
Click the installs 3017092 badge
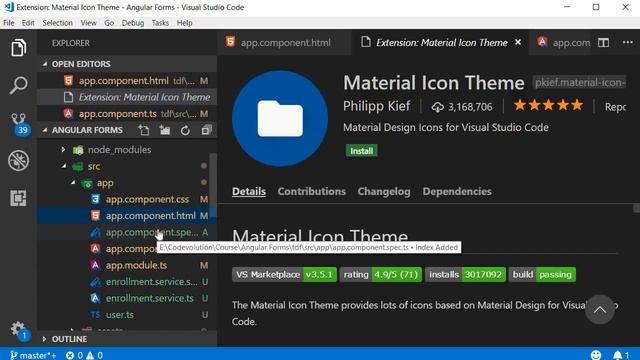465,275
